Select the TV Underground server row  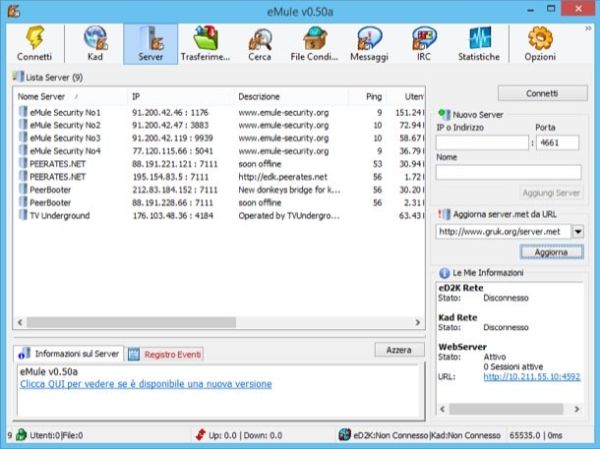pos(60,215)
